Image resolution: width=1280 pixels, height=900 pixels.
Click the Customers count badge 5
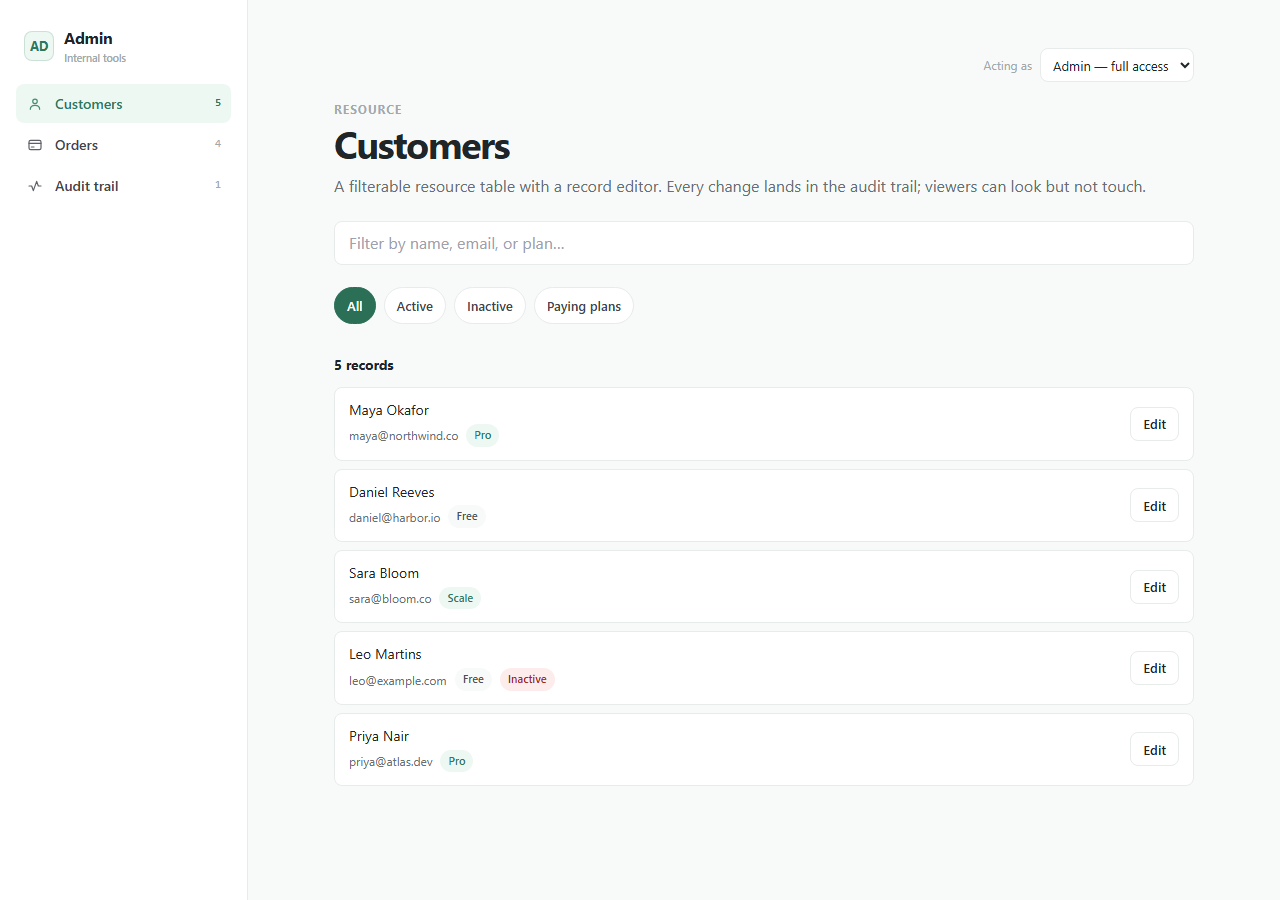218,103
